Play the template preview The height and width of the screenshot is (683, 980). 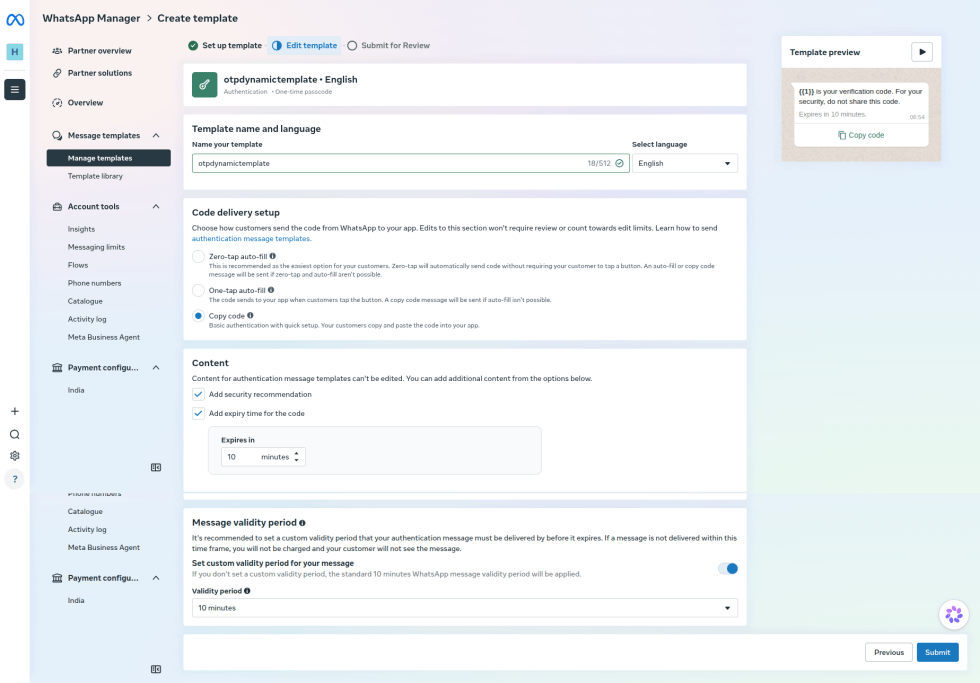tap(922, 52)
